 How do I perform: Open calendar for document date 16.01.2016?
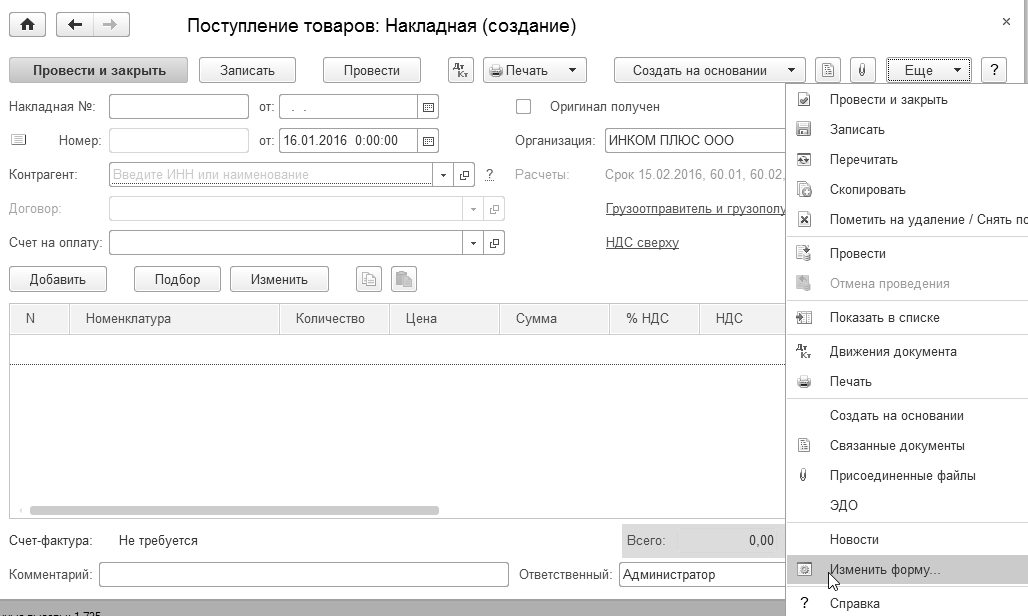click(x=428, y=140)
